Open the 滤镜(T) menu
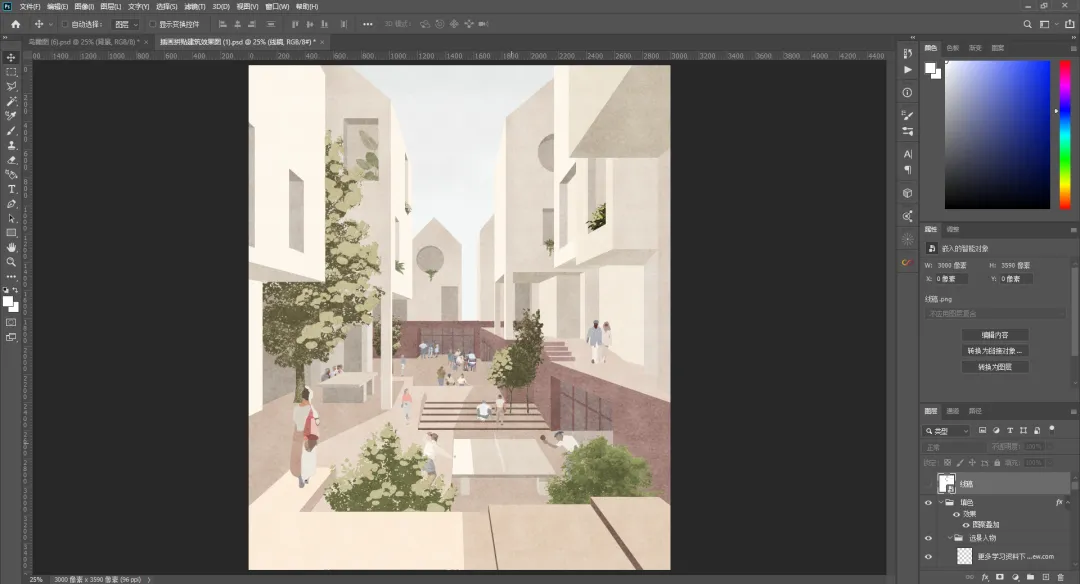 194,7
